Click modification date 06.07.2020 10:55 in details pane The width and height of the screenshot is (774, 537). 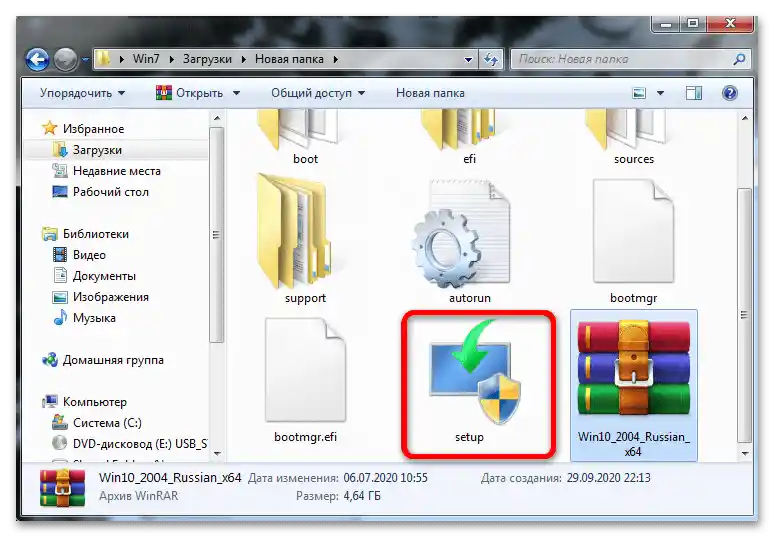(x=386, y=478)
